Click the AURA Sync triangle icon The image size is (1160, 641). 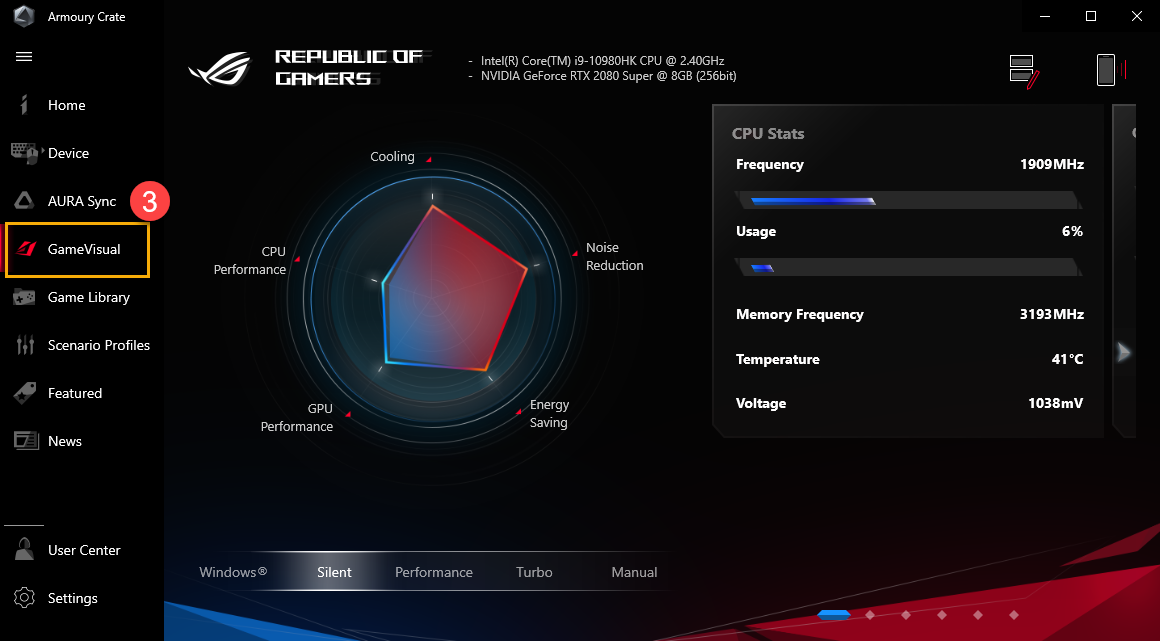coord(24,201)
